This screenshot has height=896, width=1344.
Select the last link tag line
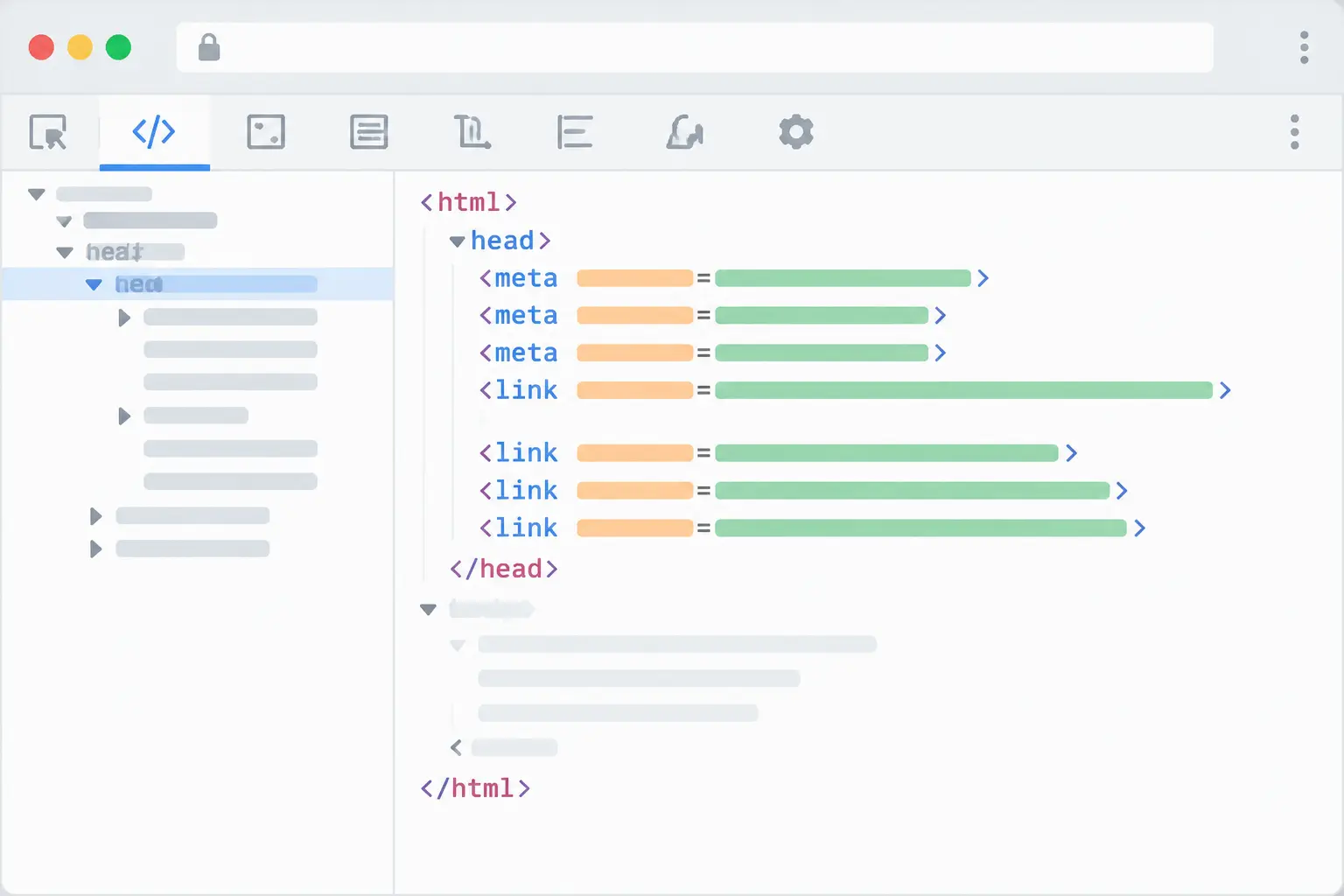812,528
